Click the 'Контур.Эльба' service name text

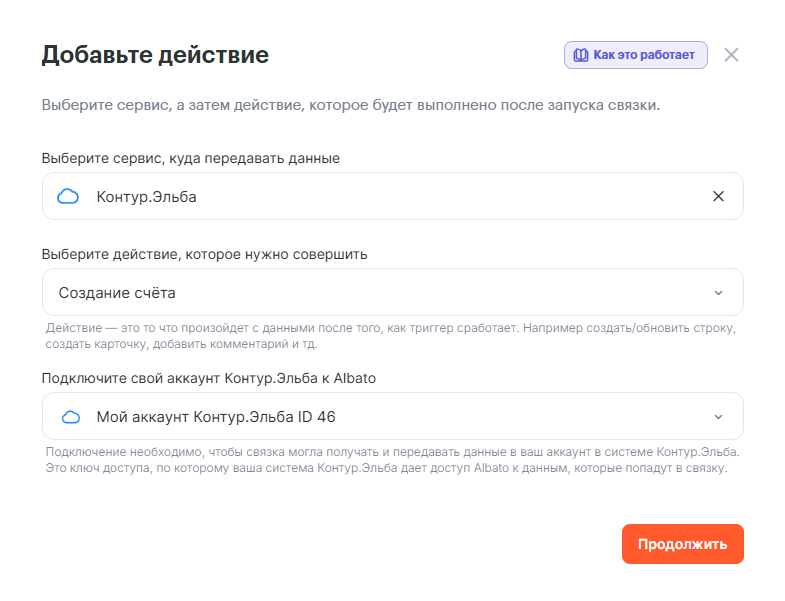tap(146, 197)
